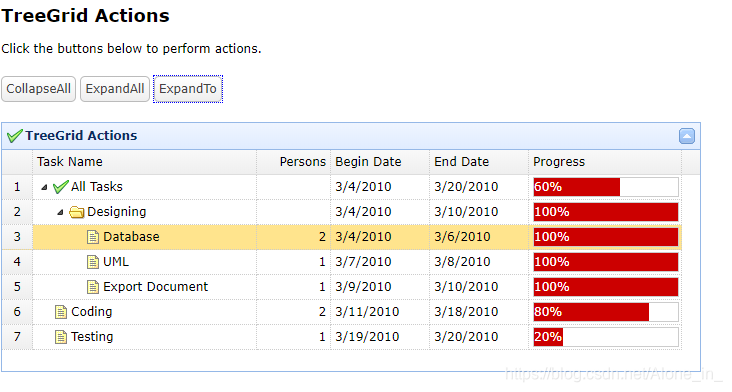Click the End Date 3/20/2010 in All Tasks row
The height and width of the screenshot is (392, 732).
point(479,187)
